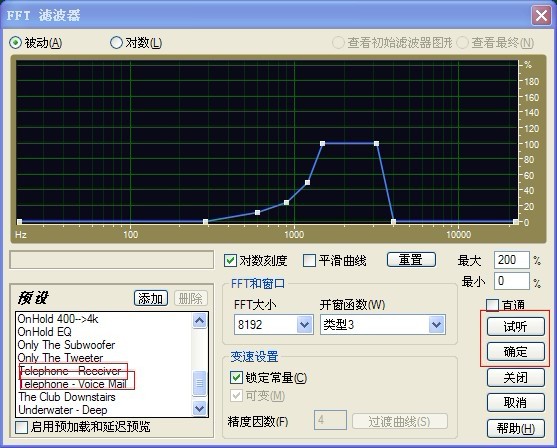Click the 取消 cancel button
Viewport: 557px width, 448px height.
515,403
